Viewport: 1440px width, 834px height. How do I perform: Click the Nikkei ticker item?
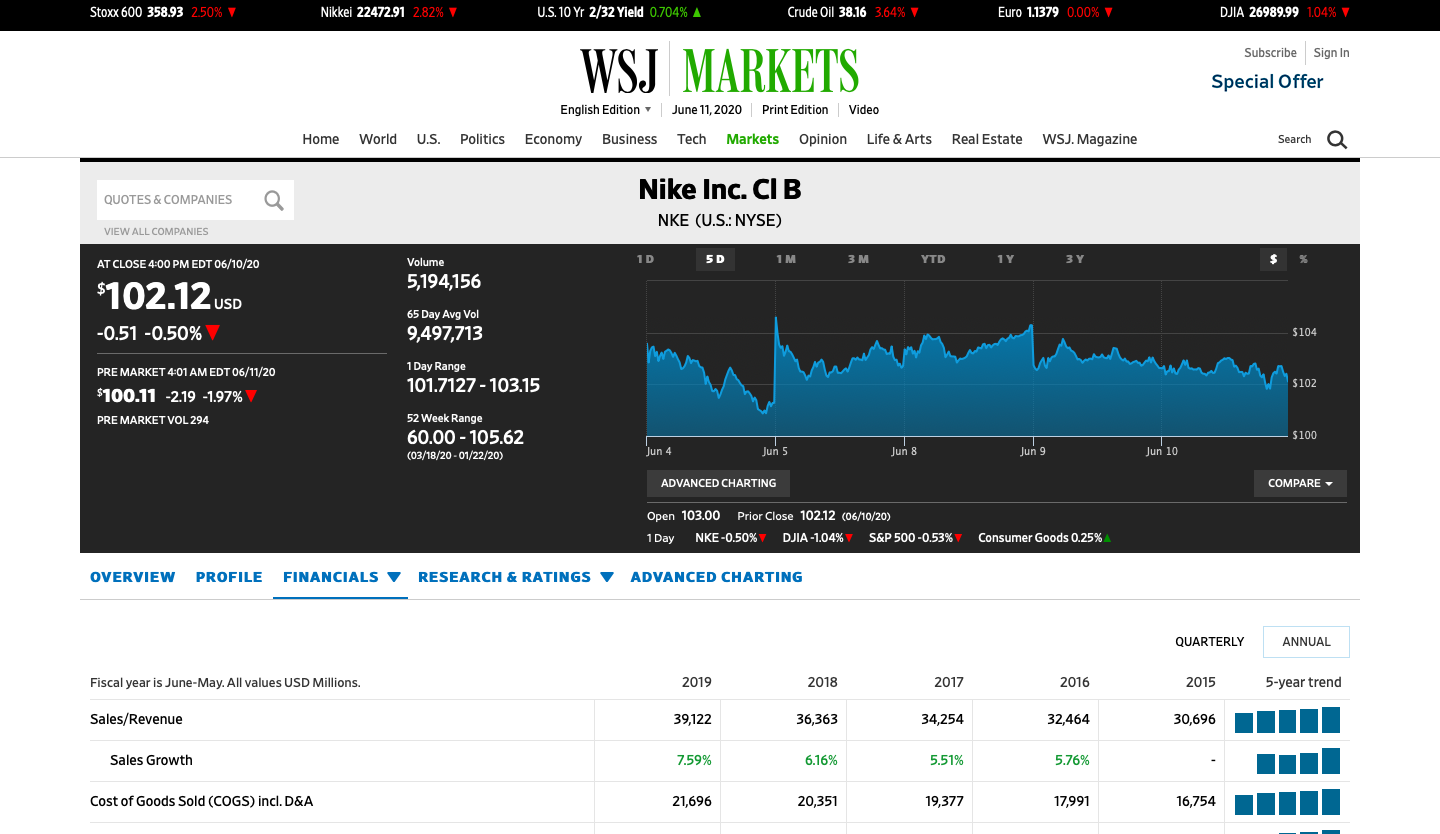(x=389, y=13)
